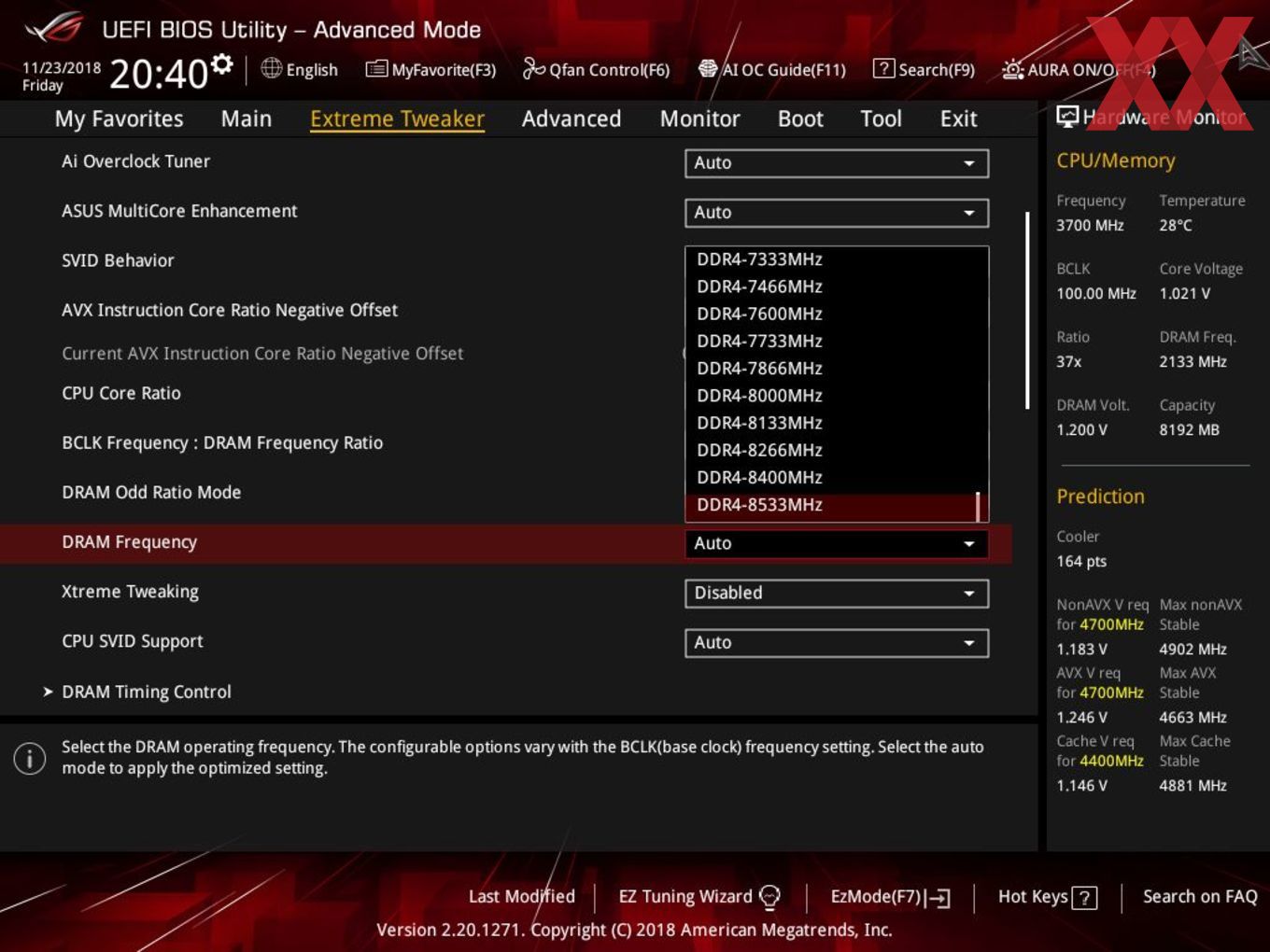Go to the Advanced tab

click(571, 119)
